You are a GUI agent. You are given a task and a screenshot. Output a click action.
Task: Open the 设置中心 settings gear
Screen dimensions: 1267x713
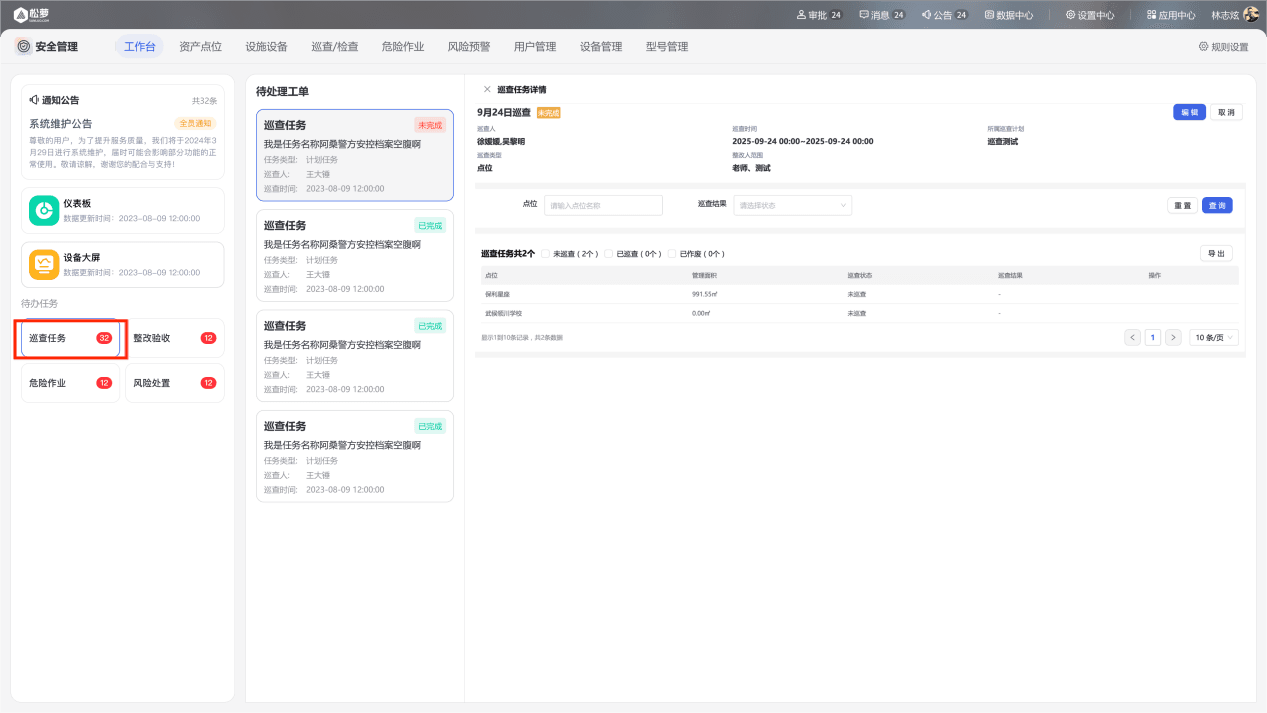pos(1070,15)
